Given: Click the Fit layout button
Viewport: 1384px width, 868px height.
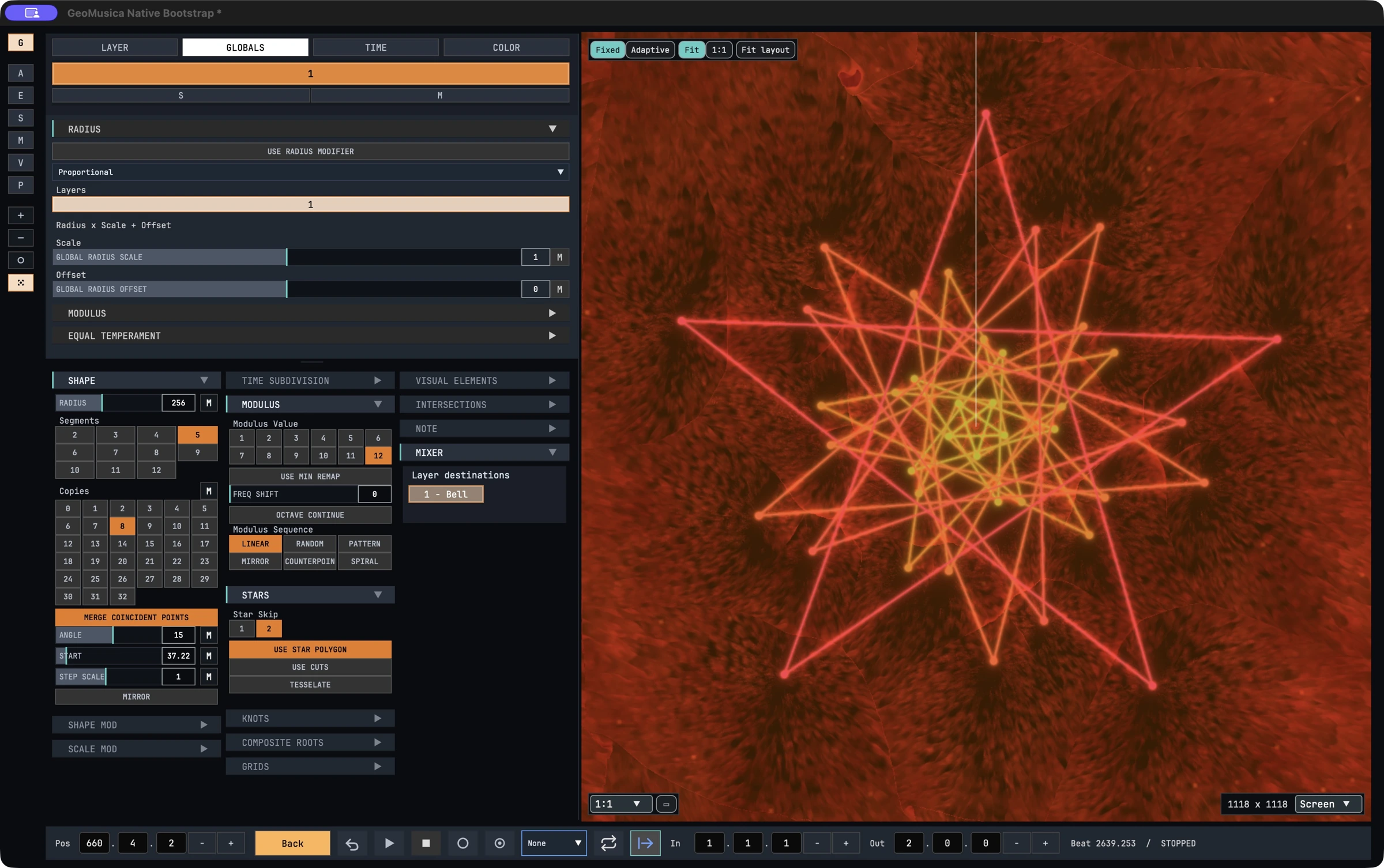Looking at the screenshot, I should point(765,50).
